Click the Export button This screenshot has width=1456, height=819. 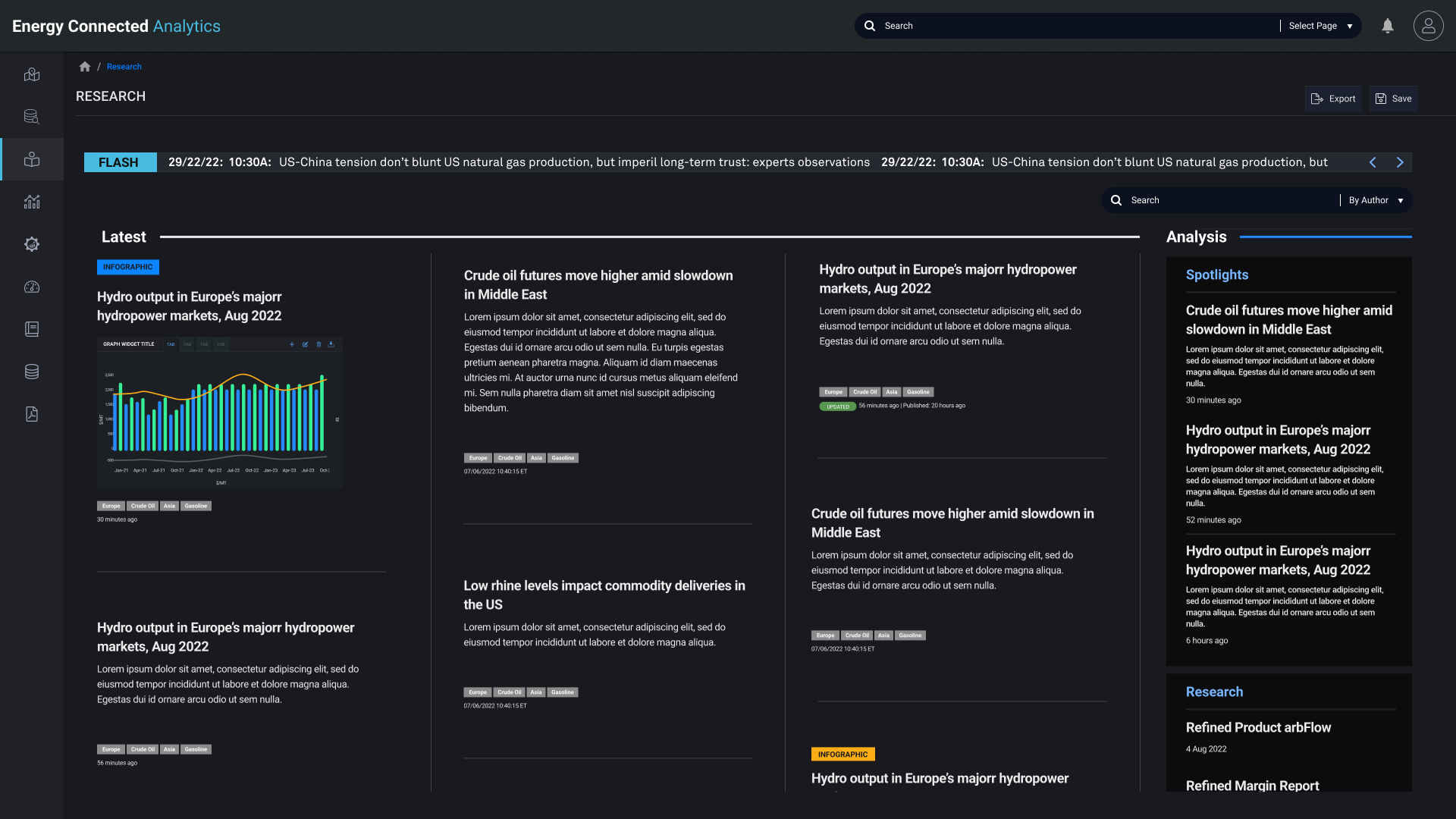1333,99
